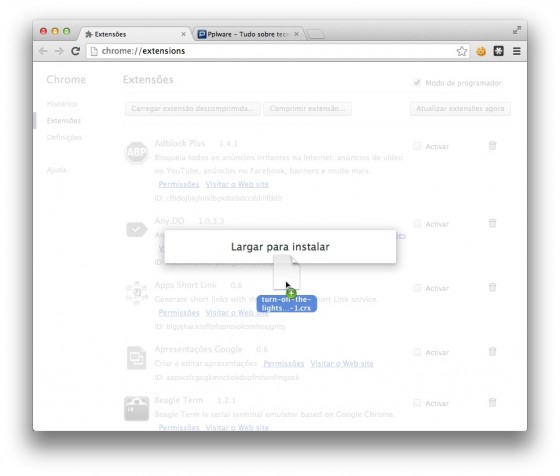Click Atualizar extensões agora button
Screen dimensions: 560x476
(460, 109)
